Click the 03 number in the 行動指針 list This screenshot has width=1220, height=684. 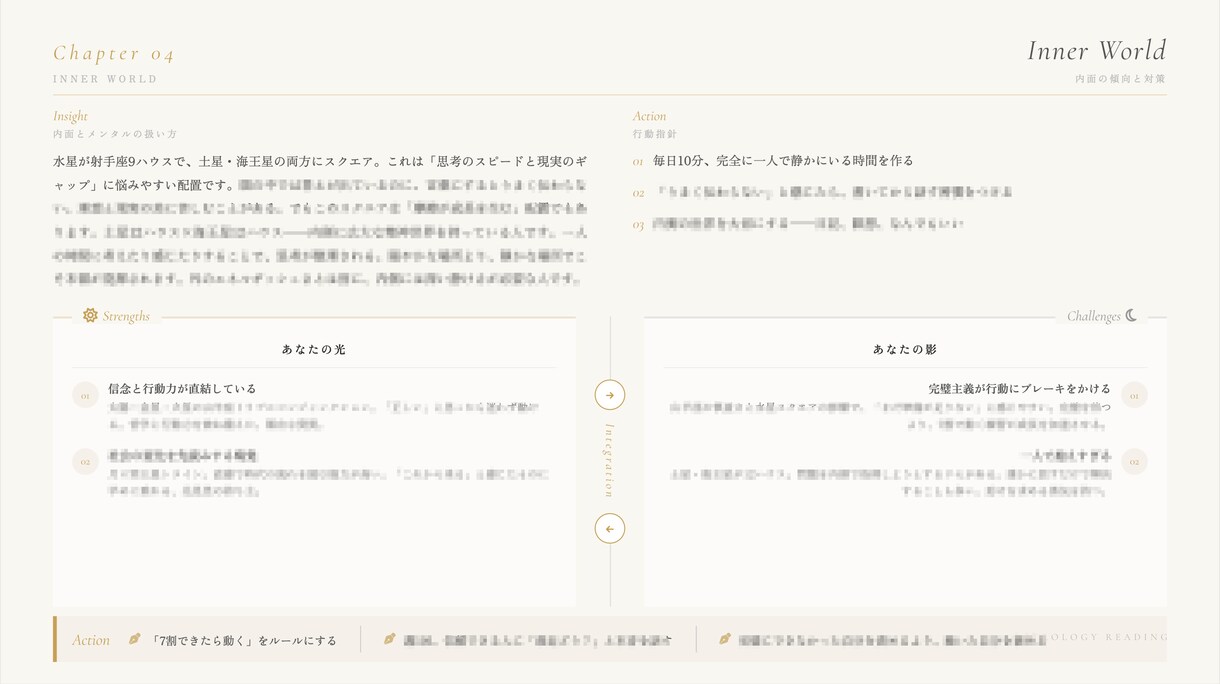(x=638, y=225)
